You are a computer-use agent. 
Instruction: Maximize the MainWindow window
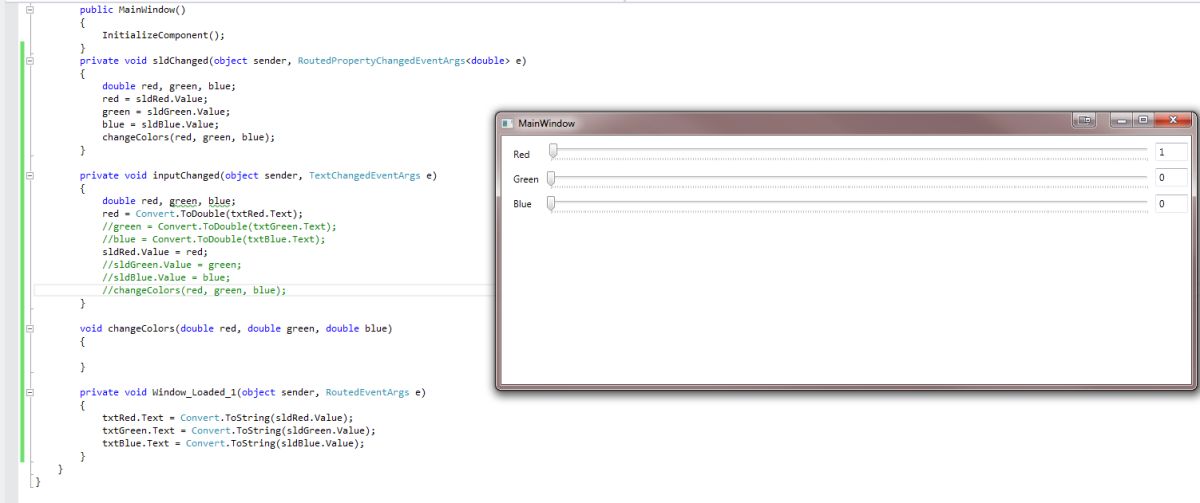coord(1144,120)
